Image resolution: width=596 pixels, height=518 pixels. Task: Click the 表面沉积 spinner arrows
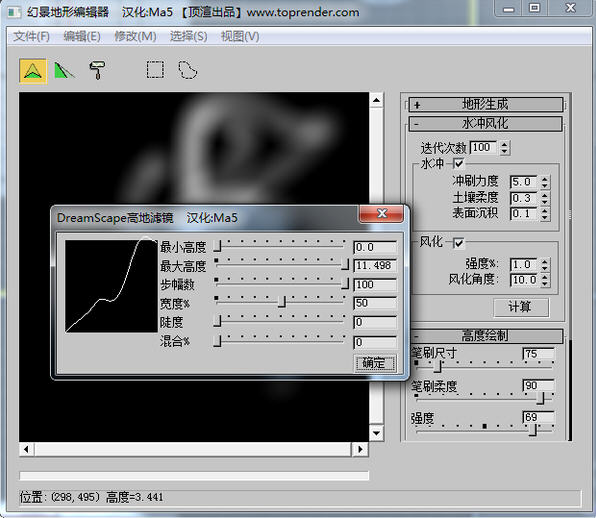pos(545,214)
